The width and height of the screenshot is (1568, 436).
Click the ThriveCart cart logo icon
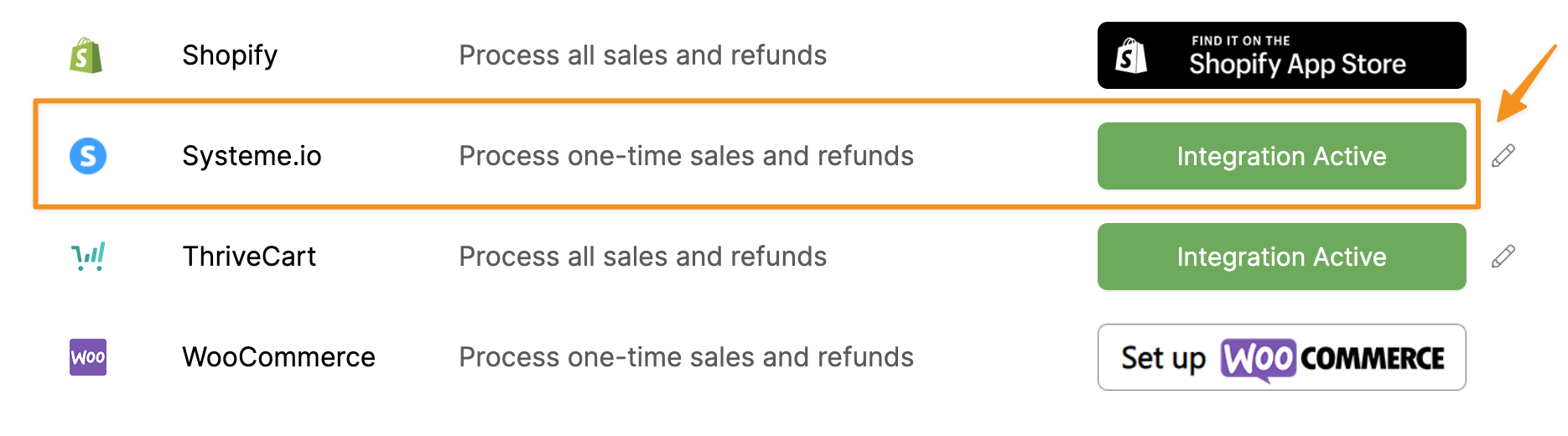88,256
